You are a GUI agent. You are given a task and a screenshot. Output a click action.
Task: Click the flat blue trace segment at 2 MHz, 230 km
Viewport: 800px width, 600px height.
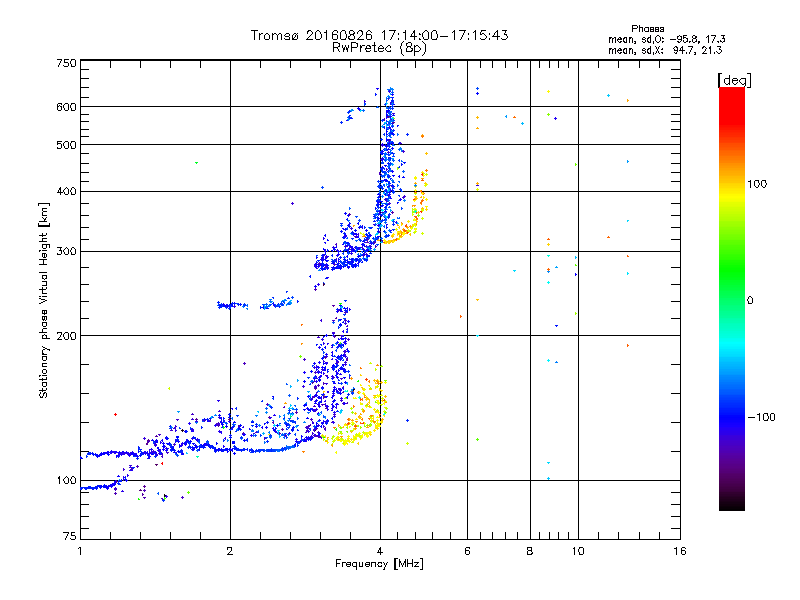pos(232,305)
